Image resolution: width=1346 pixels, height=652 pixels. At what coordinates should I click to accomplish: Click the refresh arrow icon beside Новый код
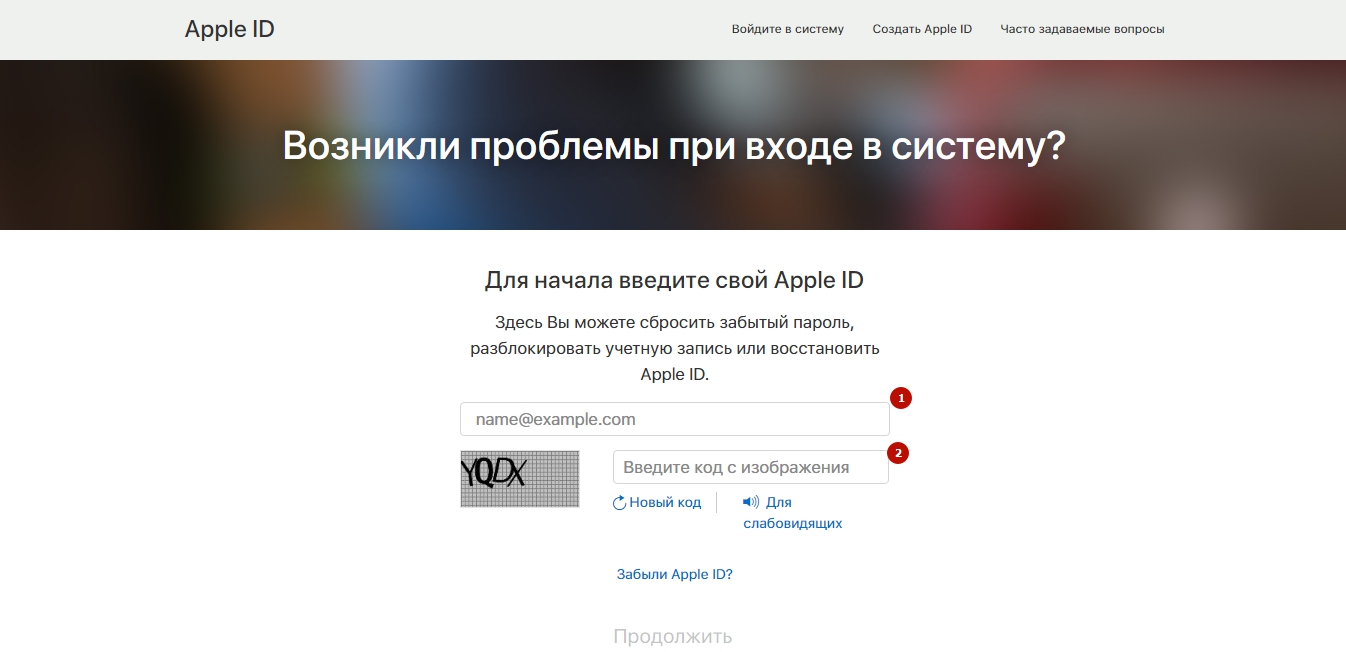pos(619,503)
